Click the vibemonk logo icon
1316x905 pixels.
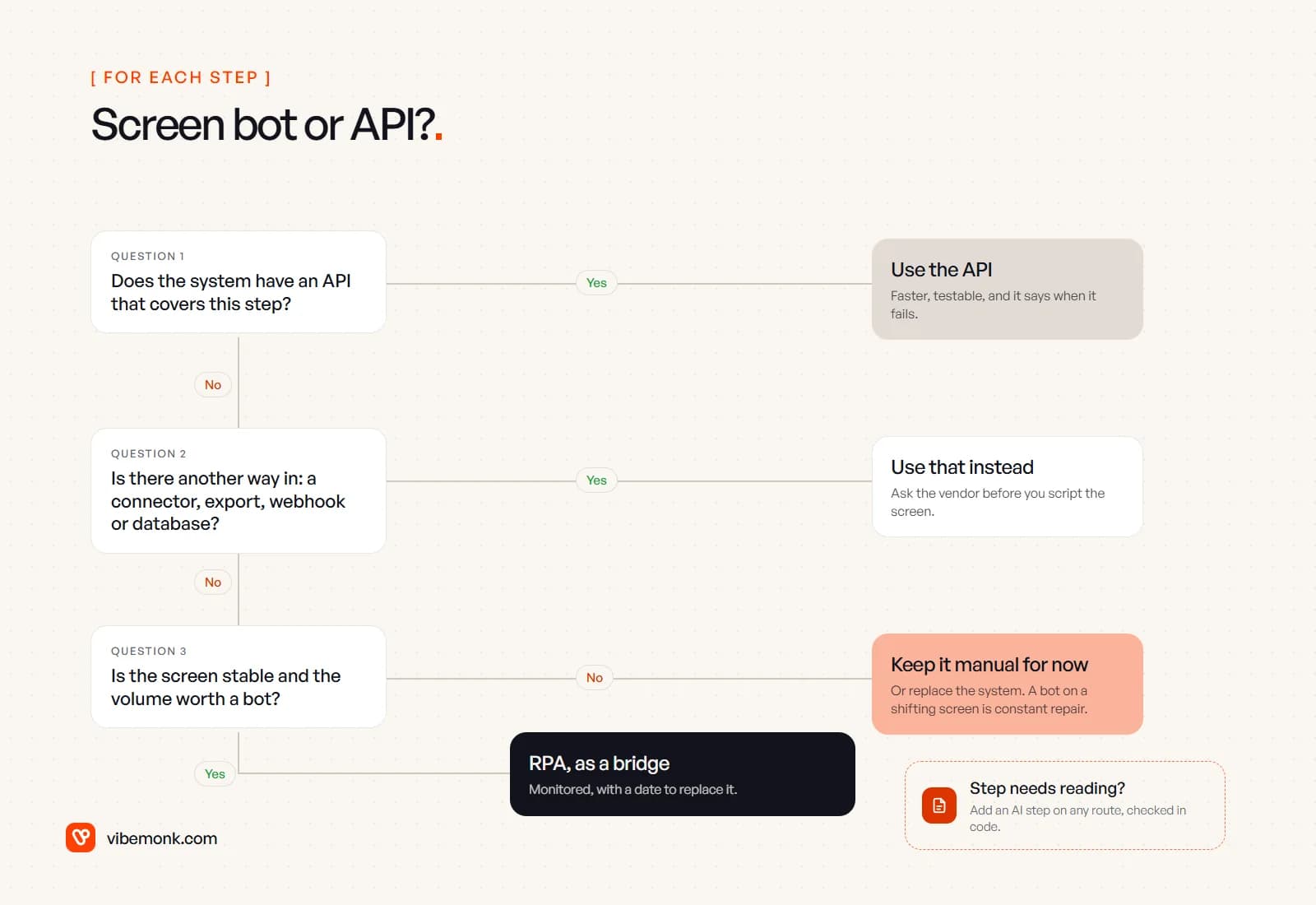coord(81,838)
